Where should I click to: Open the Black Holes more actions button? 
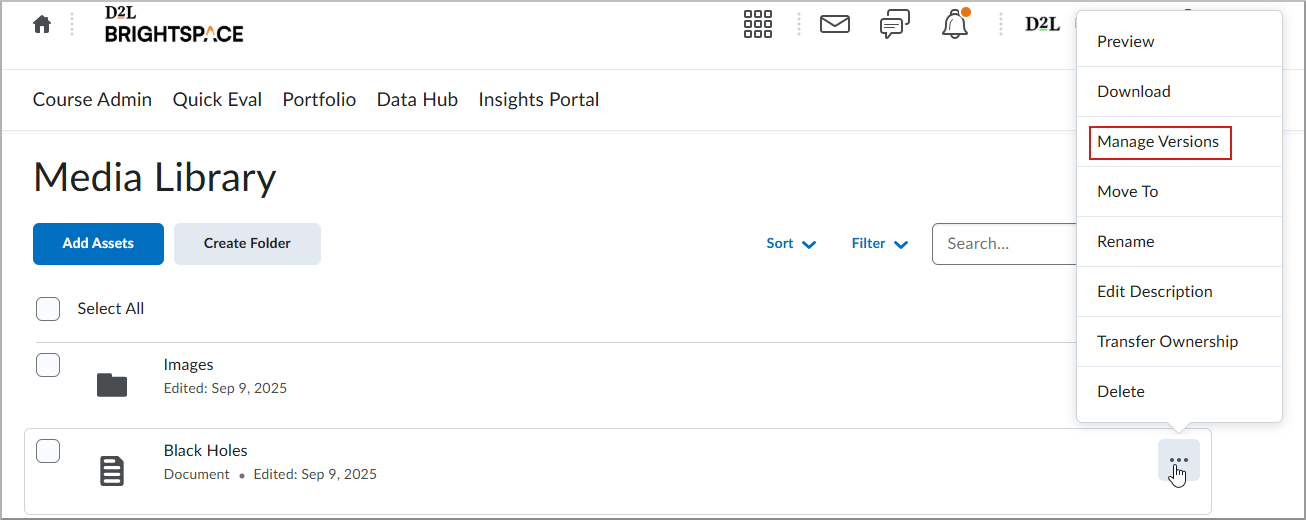pos(1179,460)
